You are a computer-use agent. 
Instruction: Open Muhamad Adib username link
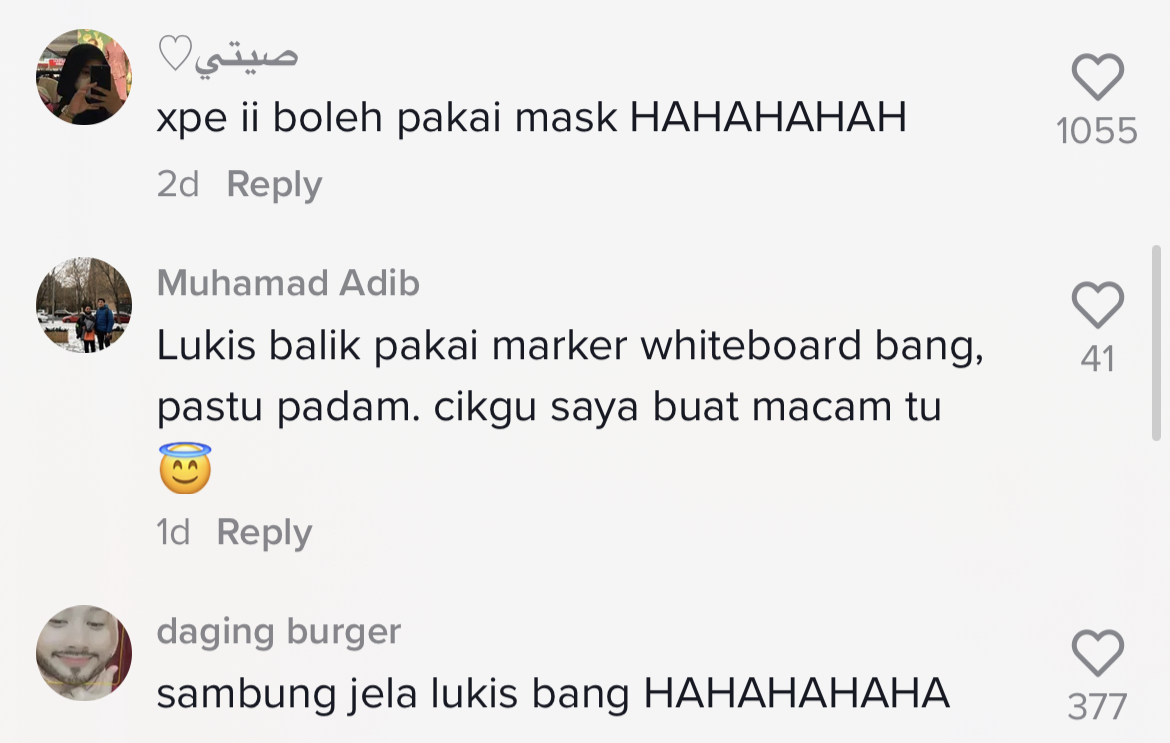pyautogui.click(x=288, y=283)
